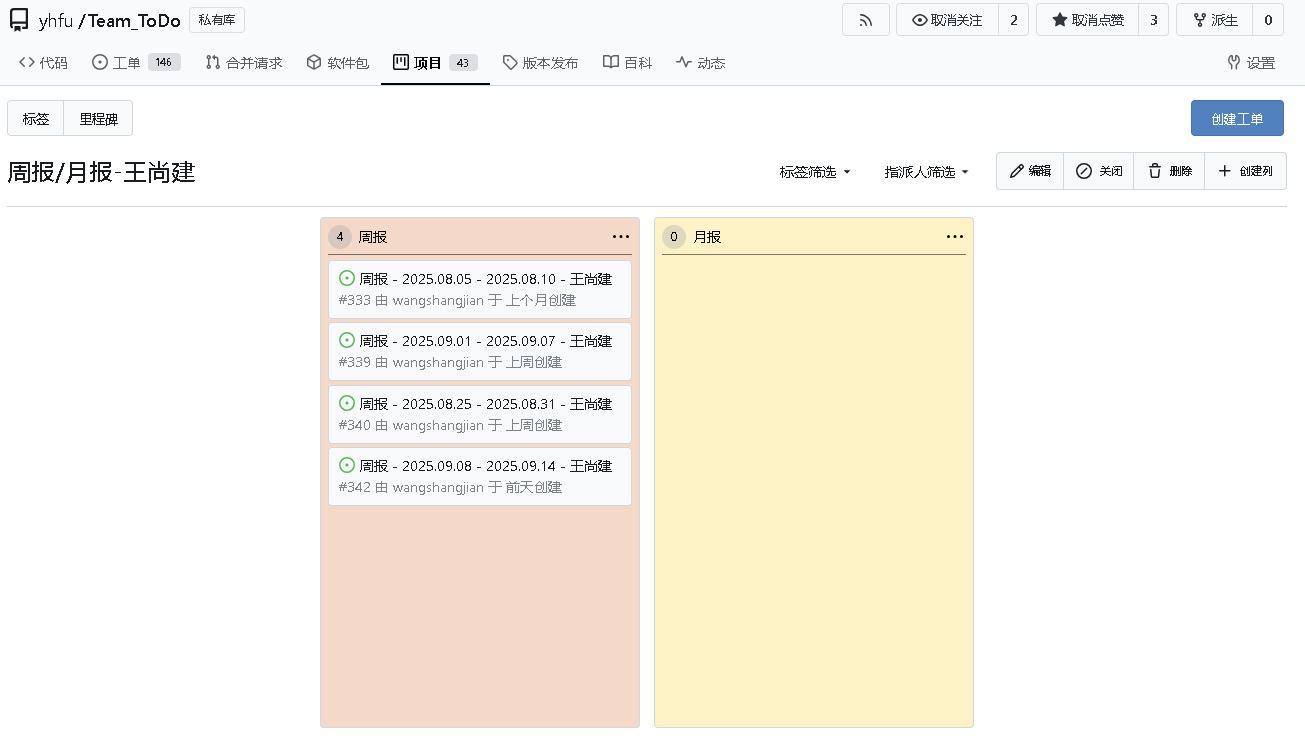This screenshot has width=1305, height=738.
Task: Click the open-issue icon on issue #333
Action: pos(347,278)
